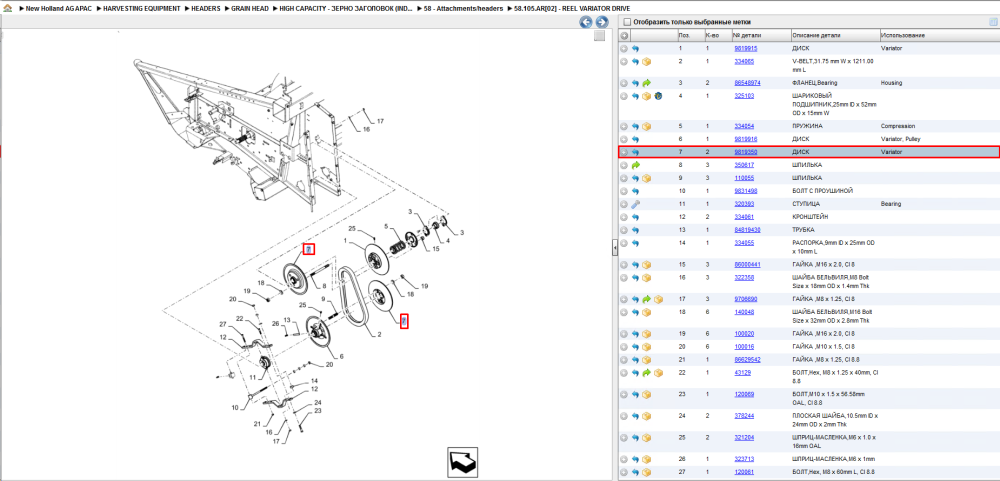This screenshot has height=481, width=1000.
Task: Toggle the select-all circle in table header
Action: (x=624, y=36)
